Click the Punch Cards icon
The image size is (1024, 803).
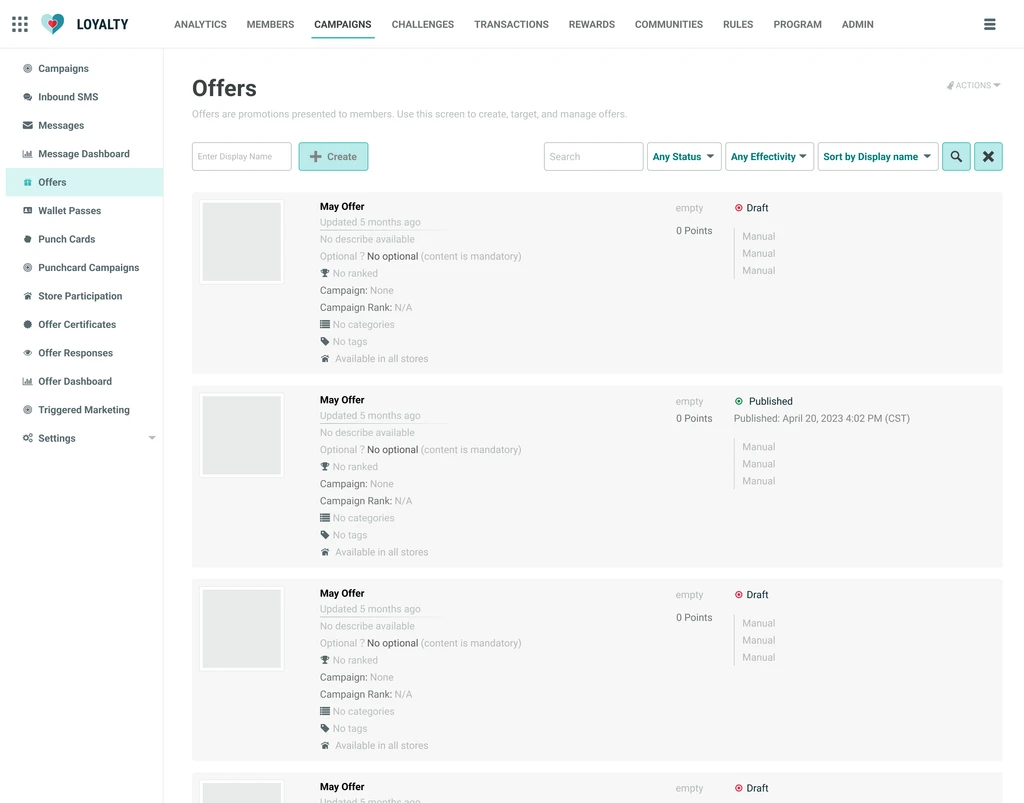(x=27, y=239)
